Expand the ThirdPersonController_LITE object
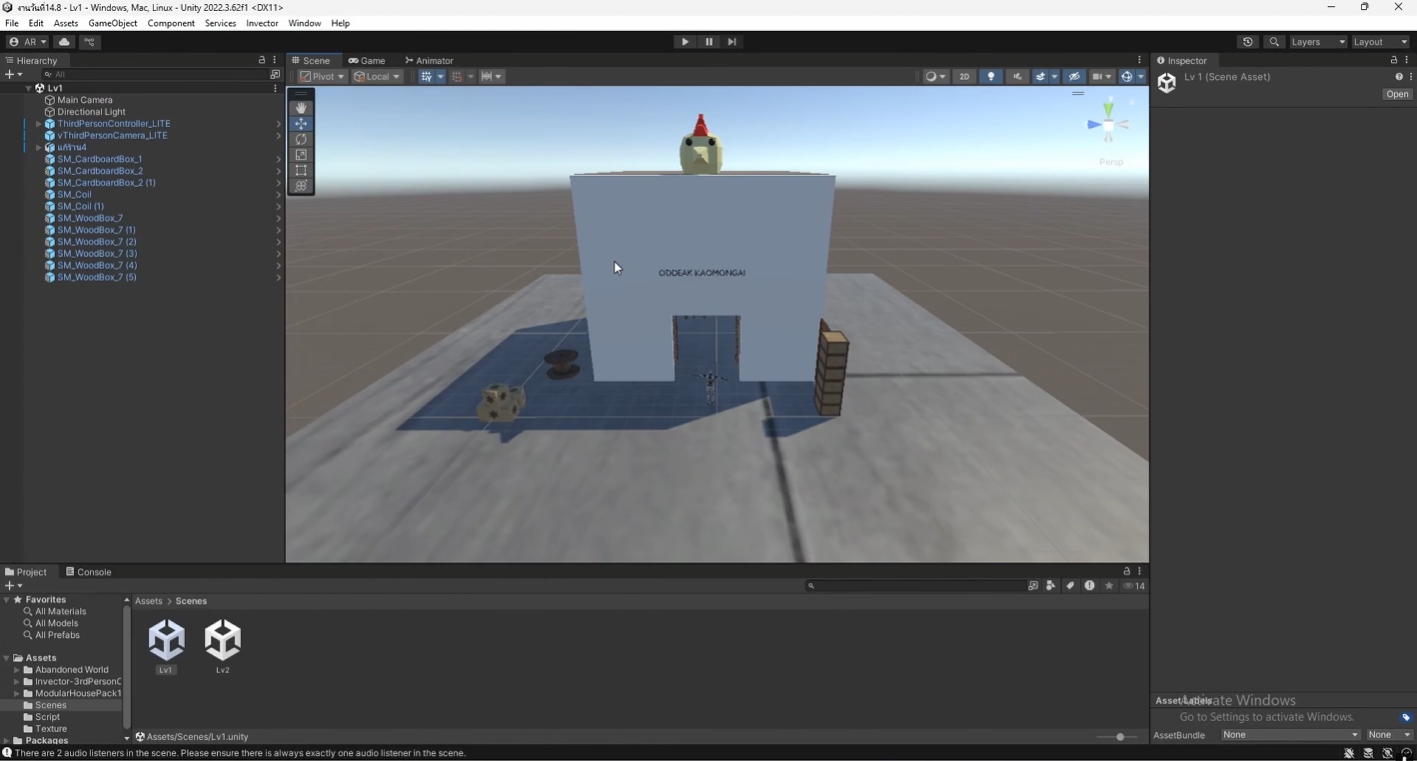 tap(38, 124)
